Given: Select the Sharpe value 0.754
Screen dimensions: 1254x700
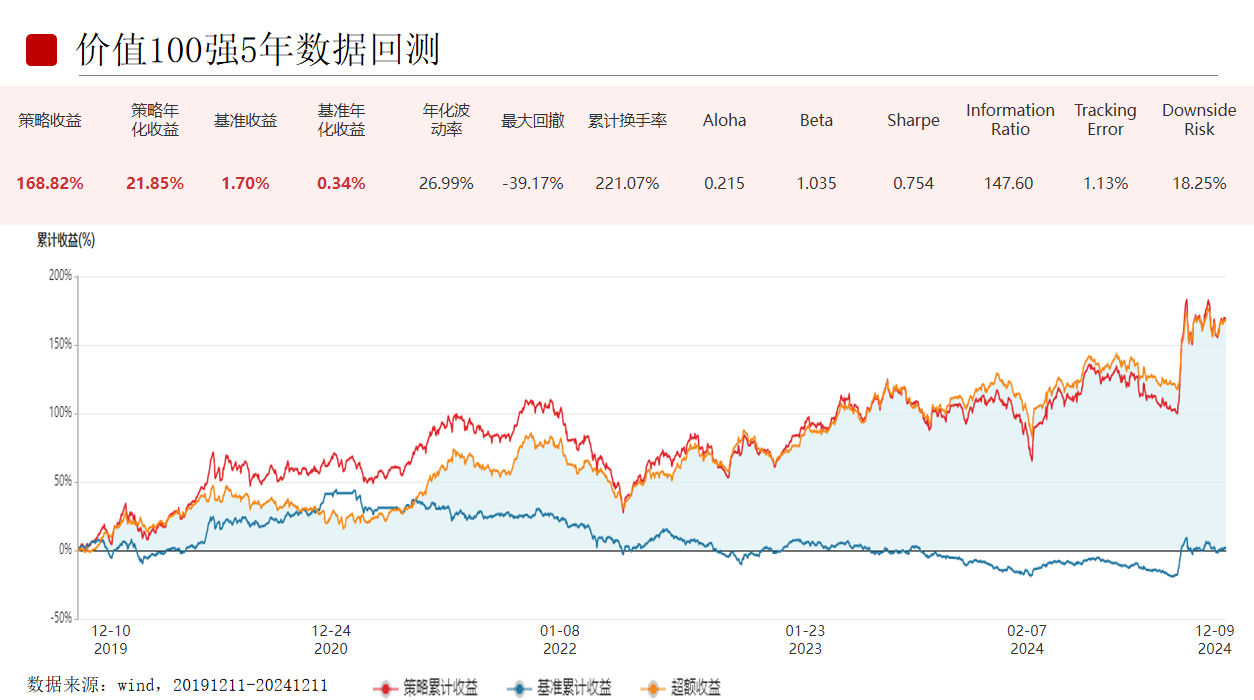Looking at the screenshot, I should tap(913, 184).
